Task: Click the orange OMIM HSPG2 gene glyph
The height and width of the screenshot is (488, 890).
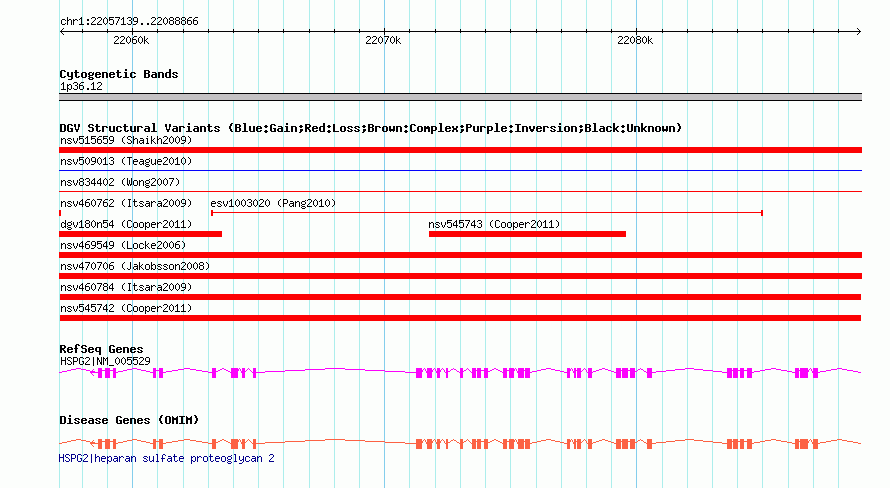Action: pyautogui.click(x=460, y=443)
